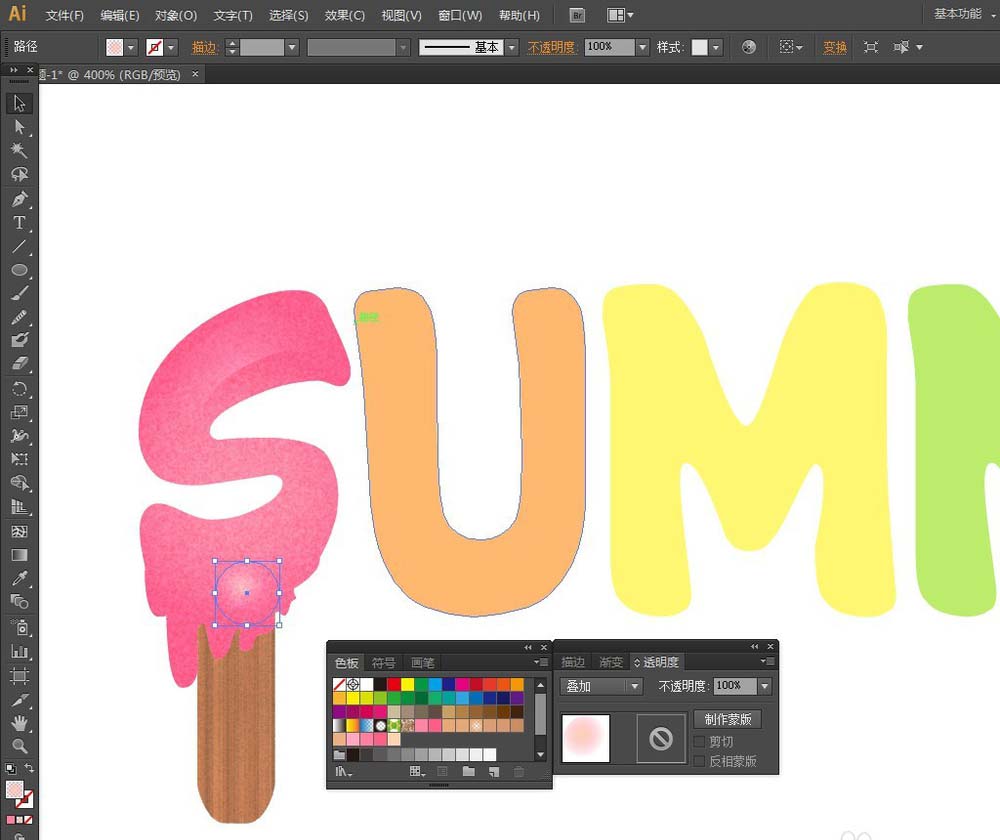The width and height of the screenshot is (1000, 840).
Task: Select the Pen tool
Action: point(19,199)
